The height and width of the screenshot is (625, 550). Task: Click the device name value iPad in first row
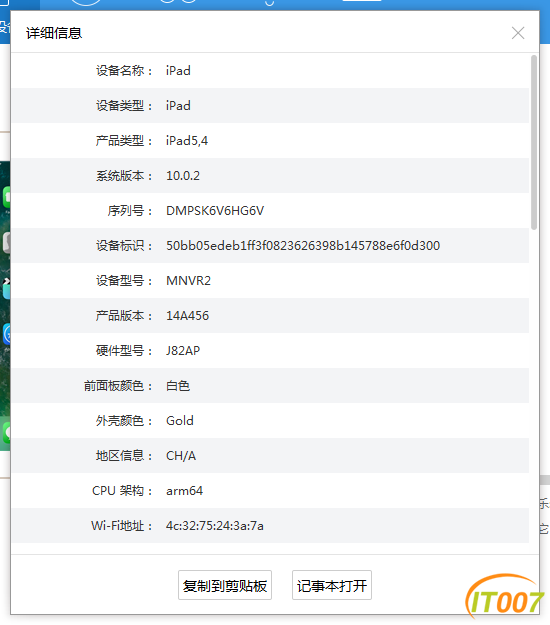coord(178,71)
